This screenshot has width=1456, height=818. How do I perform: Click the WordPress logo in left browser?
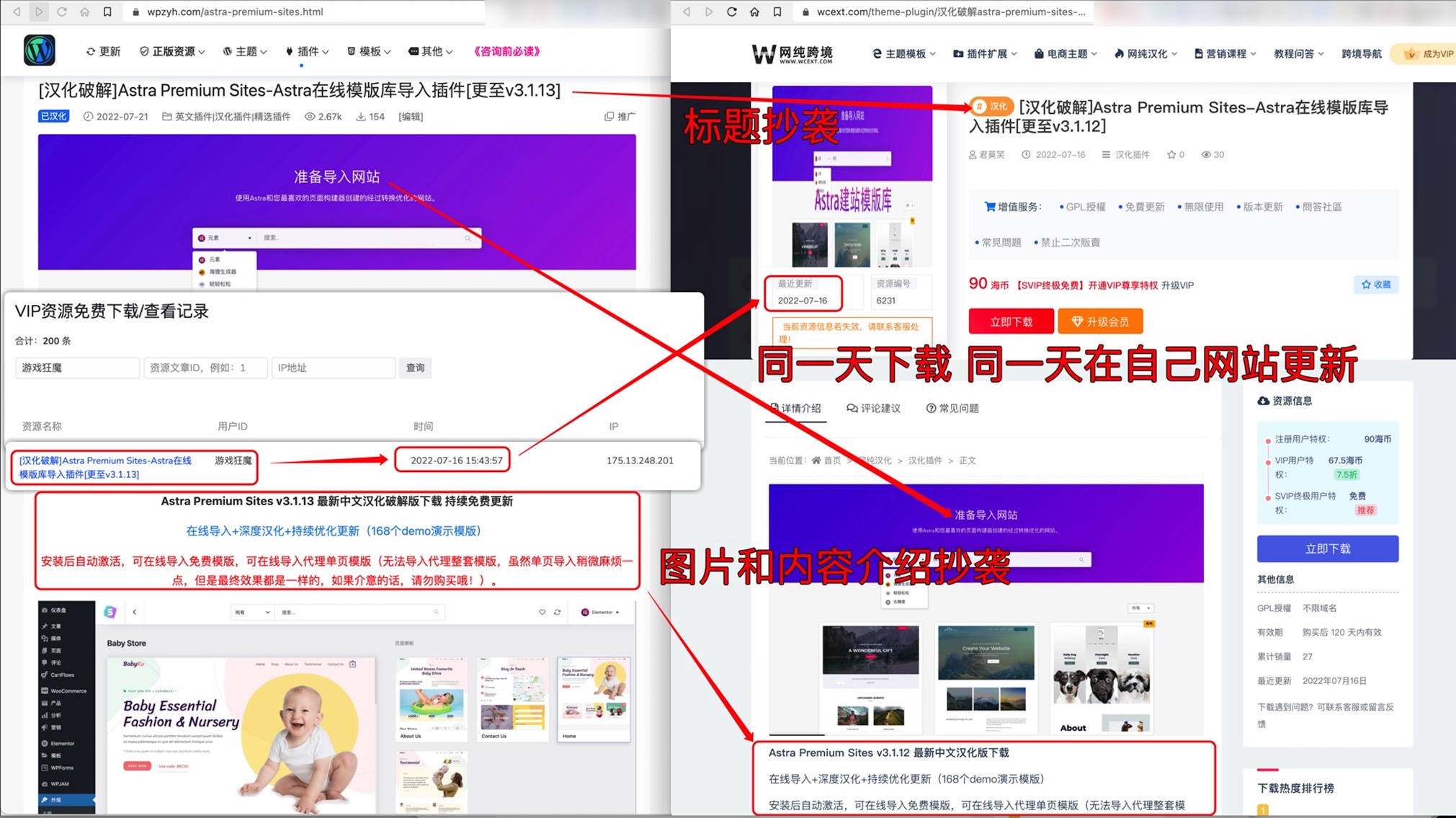click(x=39, y=50)
